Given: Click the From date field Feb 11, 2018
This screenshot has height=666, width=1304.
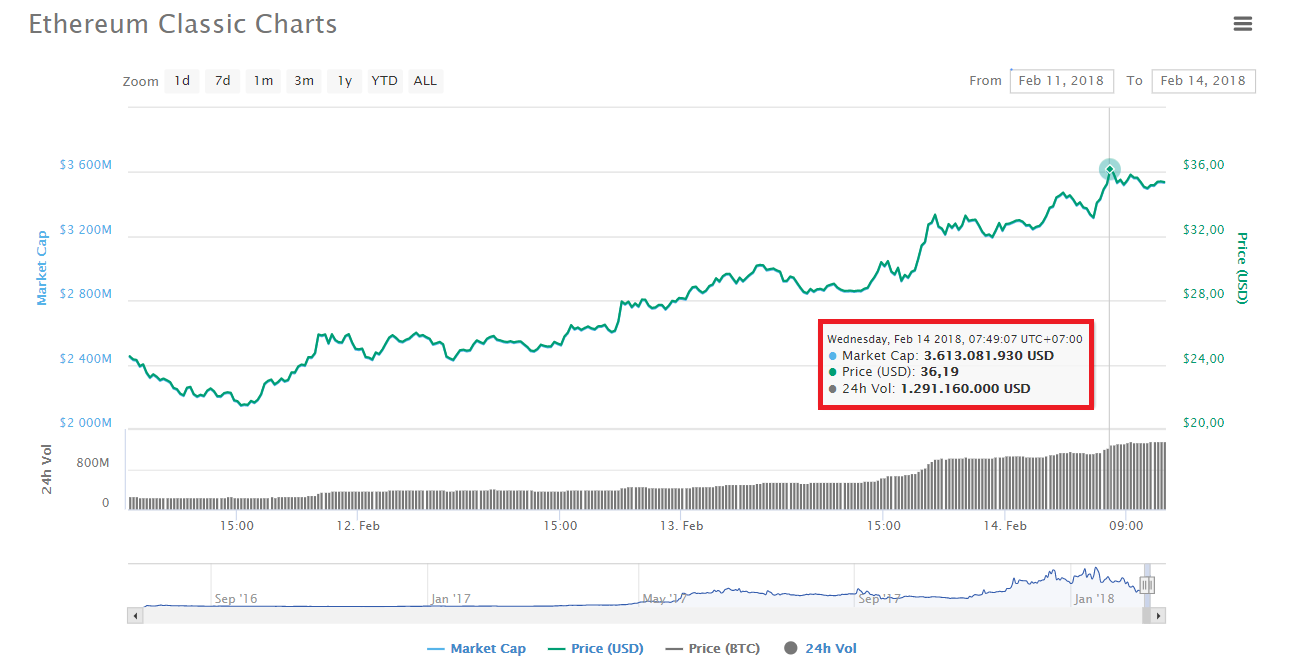Looking at the screenshot, I should click(1061, 81).
